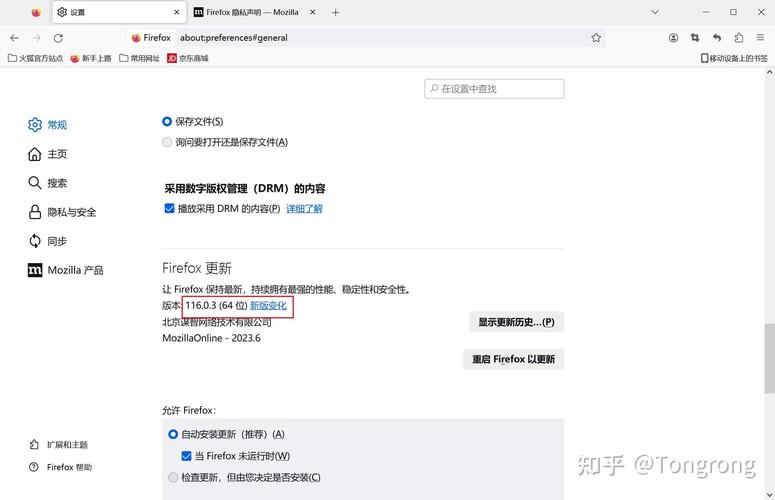Switch to the 设置 tab

coord(120,12)
